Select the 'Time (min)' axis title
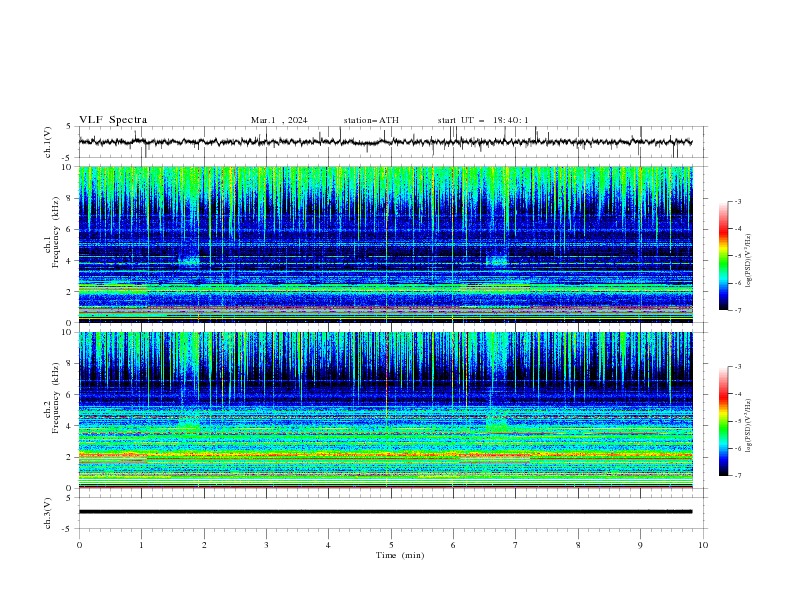The image size is (792, 612). pyautogui.click(x=400, y=555)
